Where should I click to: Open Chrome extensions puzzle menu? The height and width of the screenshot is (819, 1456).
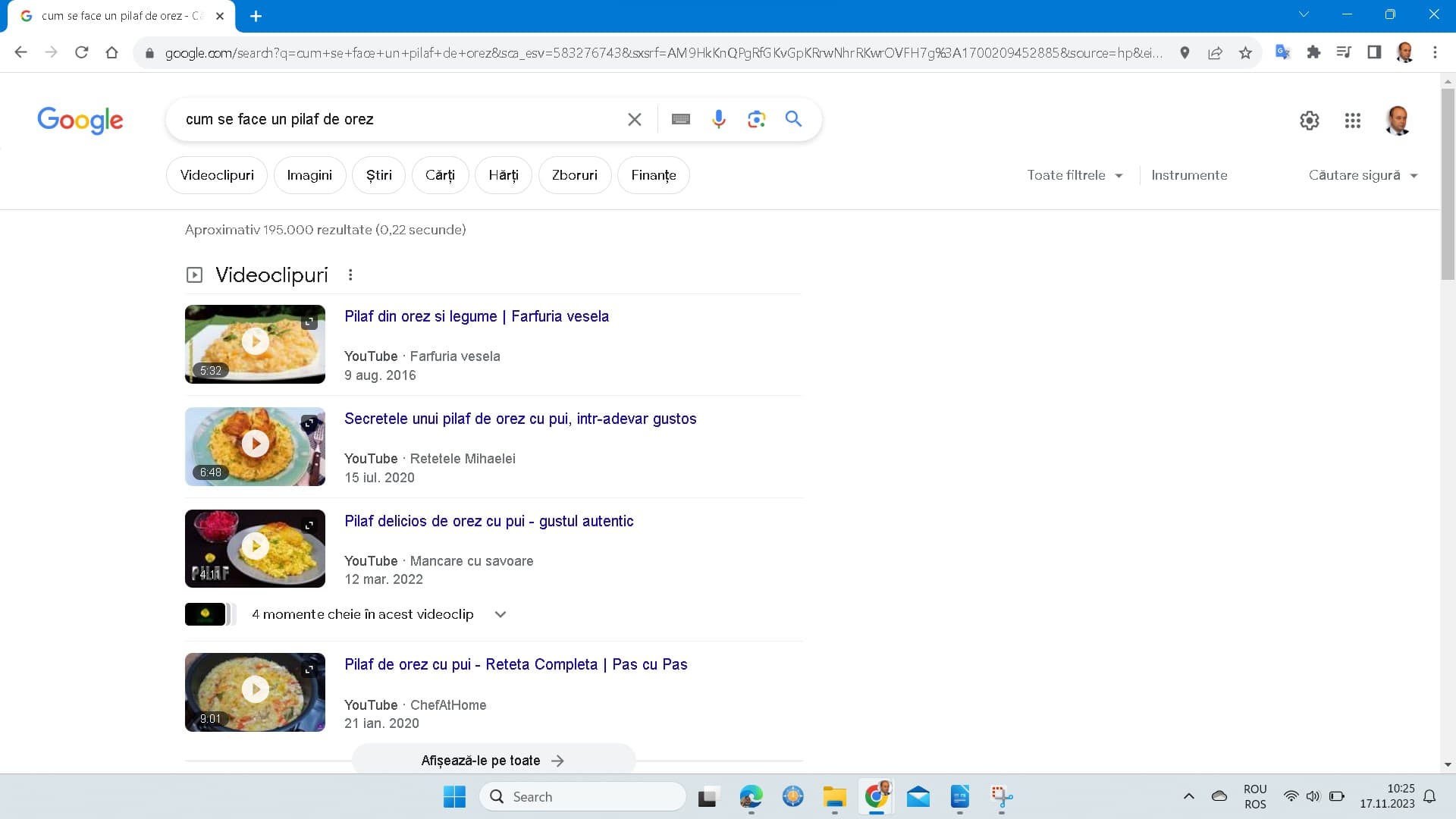tap(1313, 52)
